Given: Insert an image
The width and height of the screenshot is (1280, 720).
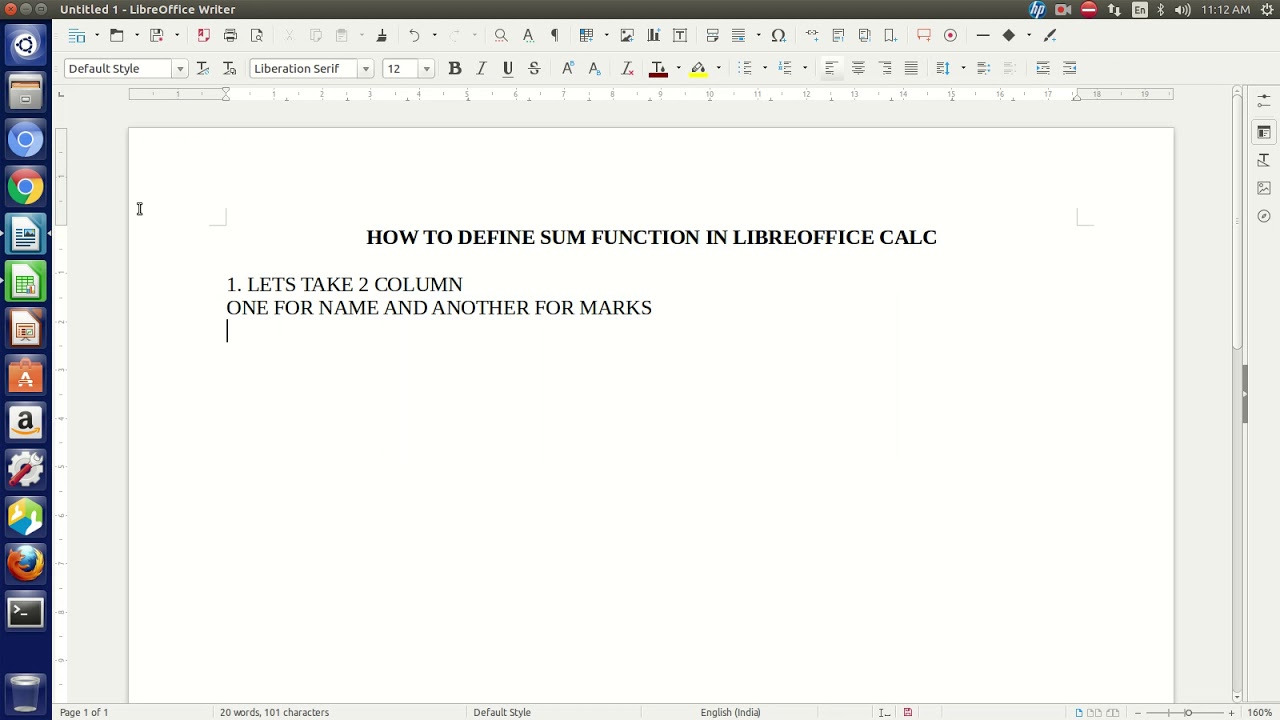Looking at the screenshot, I should coord(627,35).
